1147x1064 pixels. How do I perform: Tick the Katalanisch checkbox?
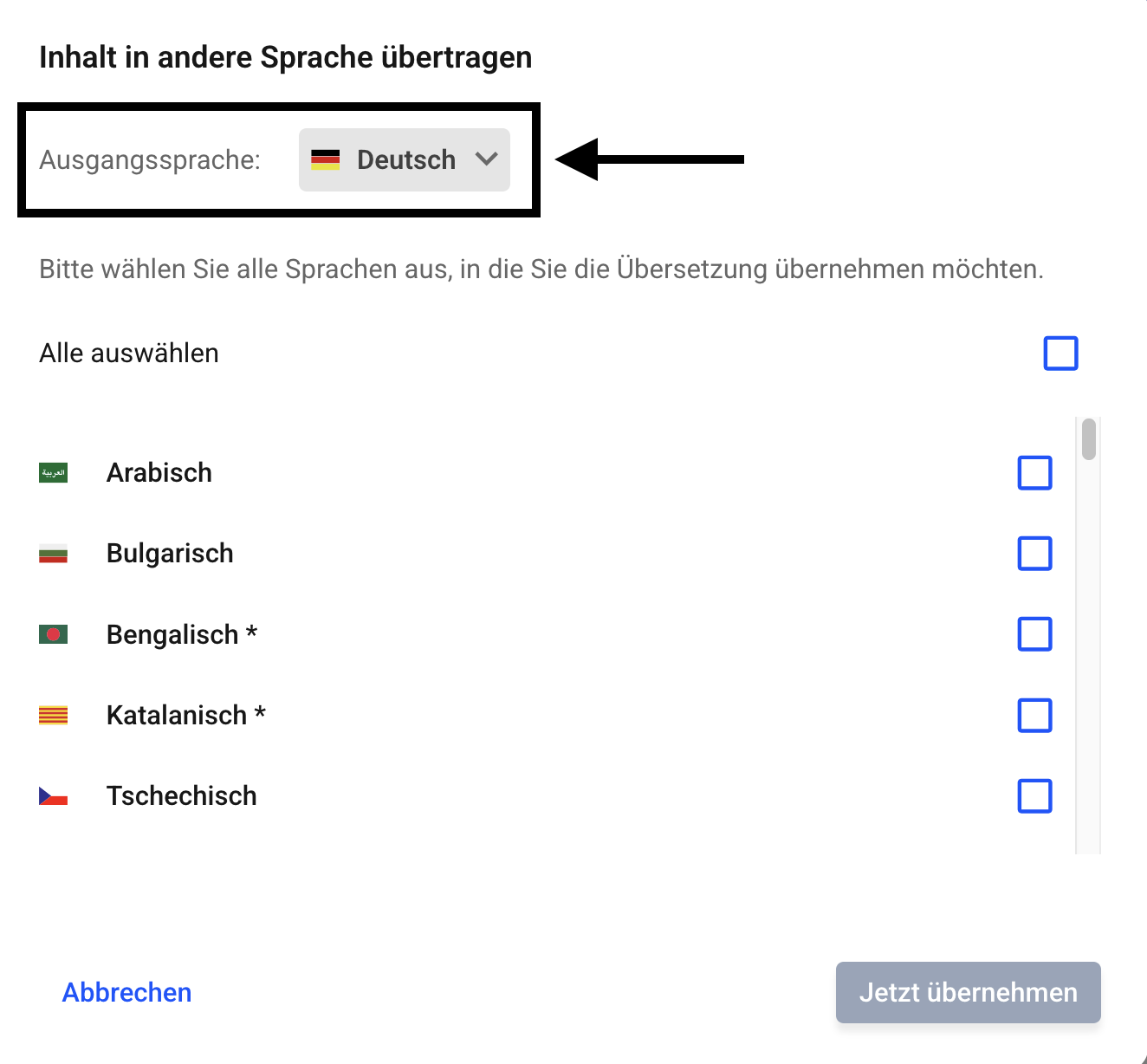(1034, 716)
